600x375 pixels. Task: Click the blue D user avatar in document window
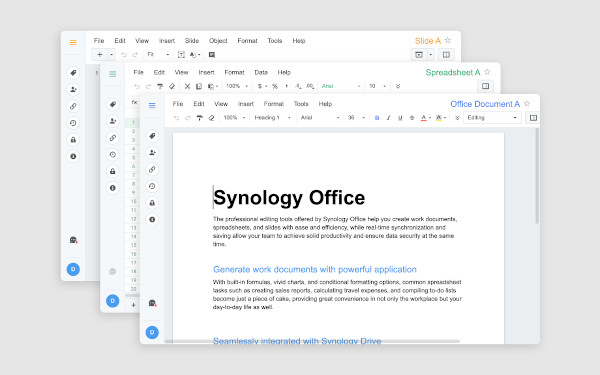pyautogui.click(x=152, y=332)
